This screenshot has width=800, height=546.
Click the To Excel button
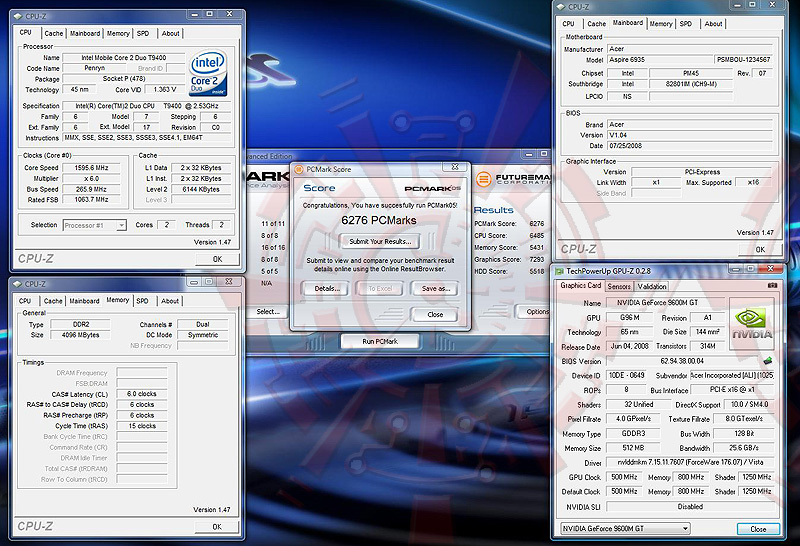tap(380, 288)
